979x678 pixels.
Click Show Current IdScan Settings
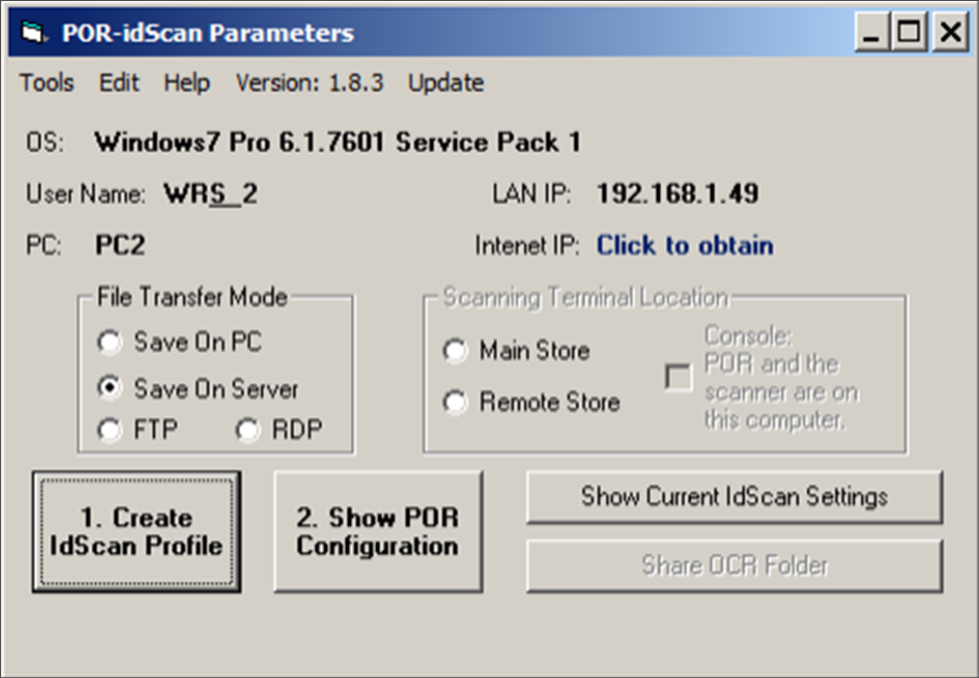[734, 497]
